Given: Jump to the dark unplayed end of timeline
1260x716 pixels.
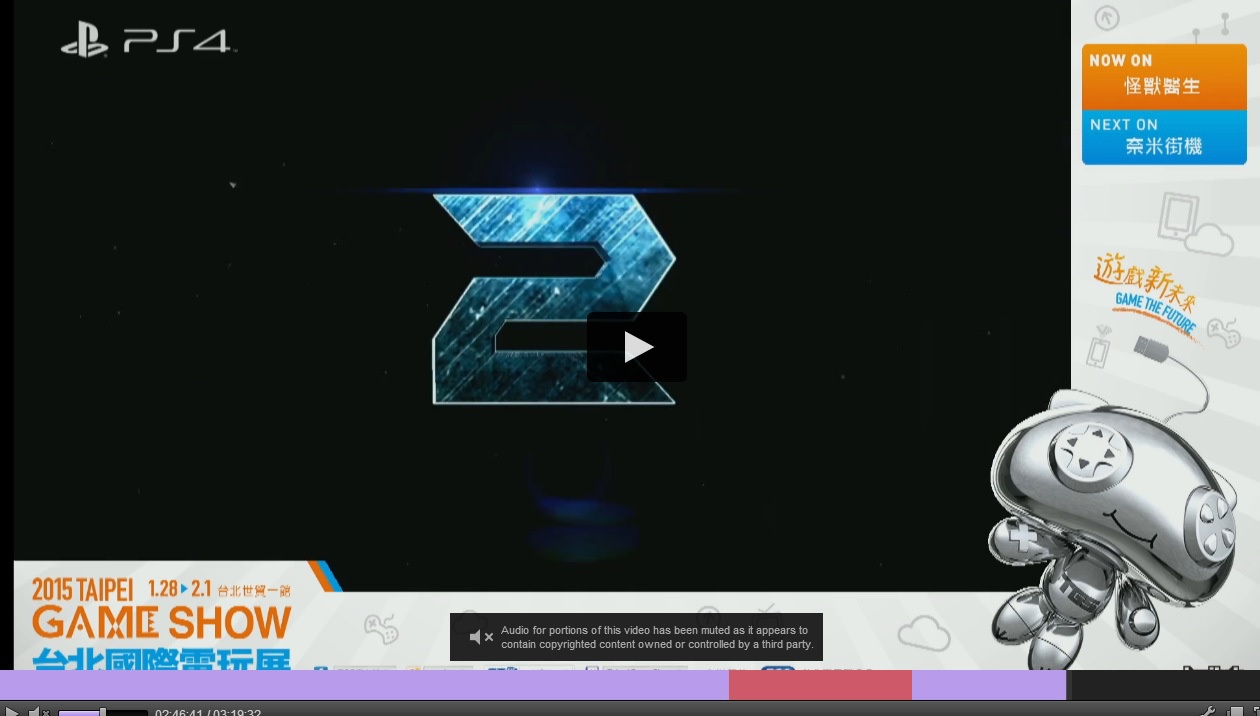Looking at the screenshot, I should point(1165,685).
